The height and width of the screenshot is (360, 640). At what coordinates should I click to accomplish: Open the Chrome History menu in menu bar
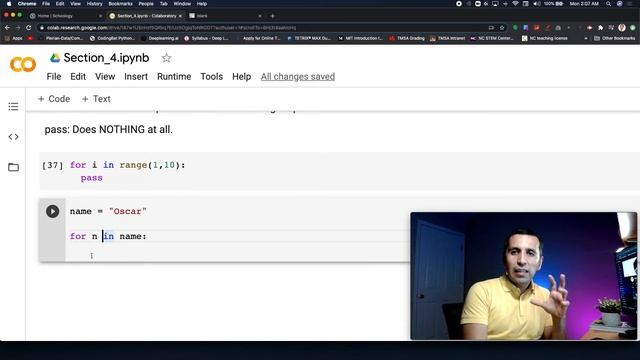pos(94,4)
